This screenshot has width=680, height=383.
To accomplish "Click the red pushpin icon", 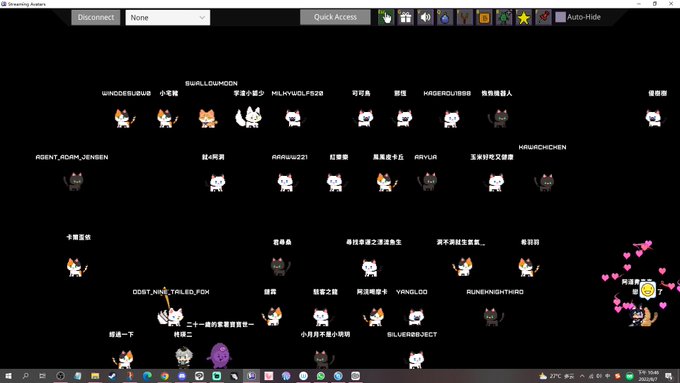I will point(543,17).
